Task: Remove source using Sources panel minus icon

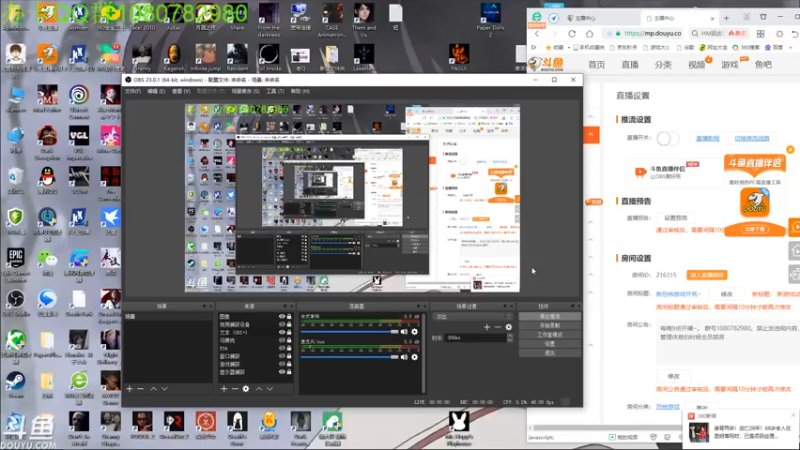Action: tap(235, 389)
